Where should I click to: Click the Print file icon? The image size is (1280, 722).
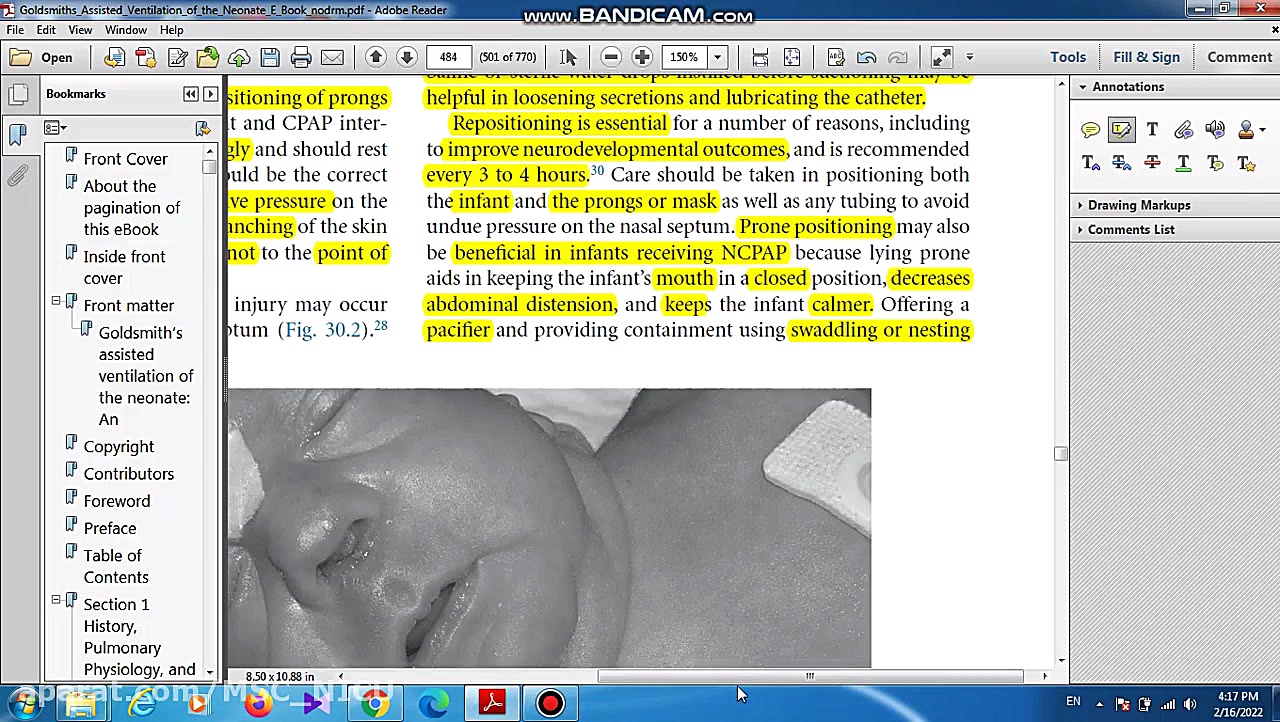(x=301, y=57)
